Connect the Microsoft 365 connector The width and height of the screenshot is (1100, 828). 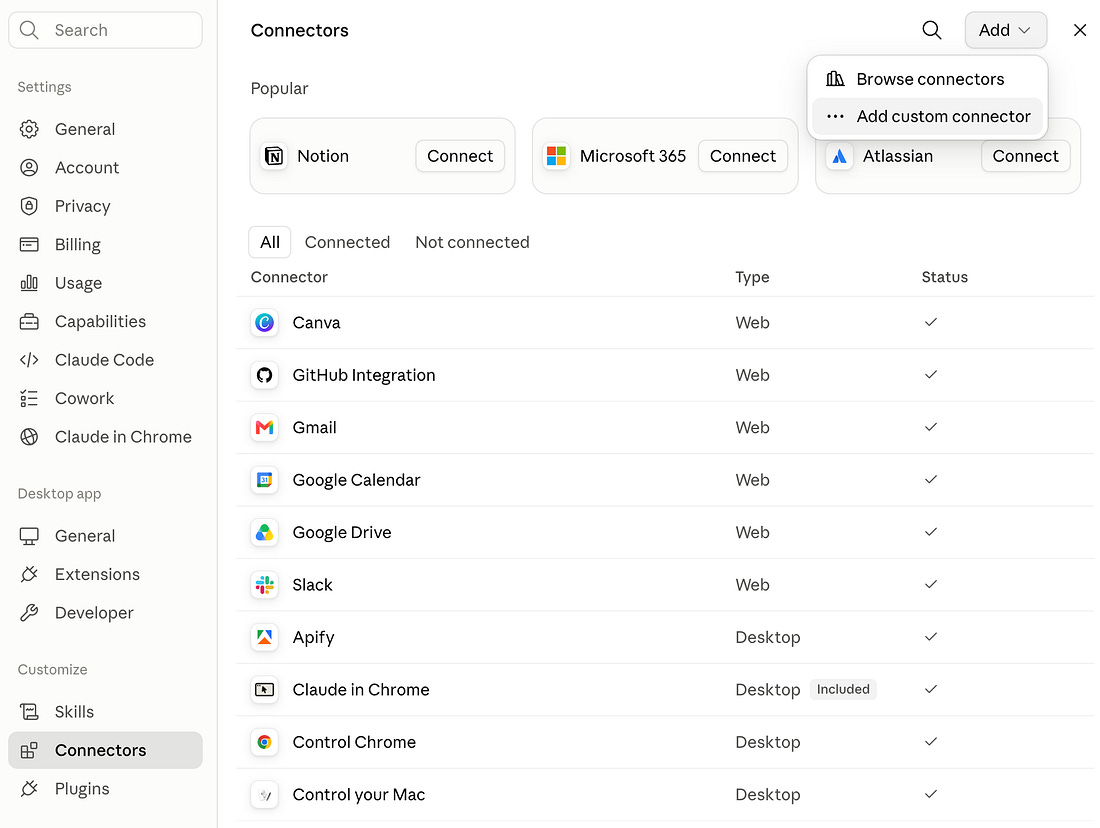743,156
